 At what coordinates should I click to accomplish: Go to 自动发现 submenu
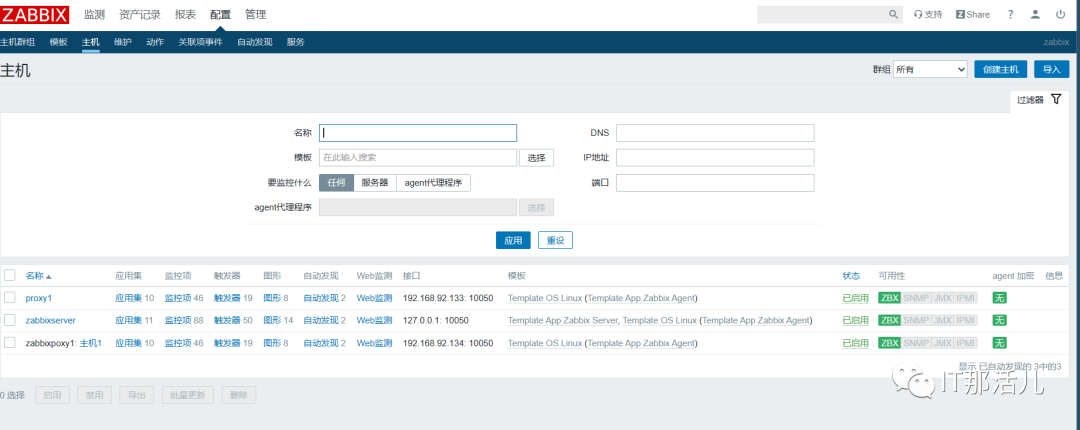tap(255, 42)
